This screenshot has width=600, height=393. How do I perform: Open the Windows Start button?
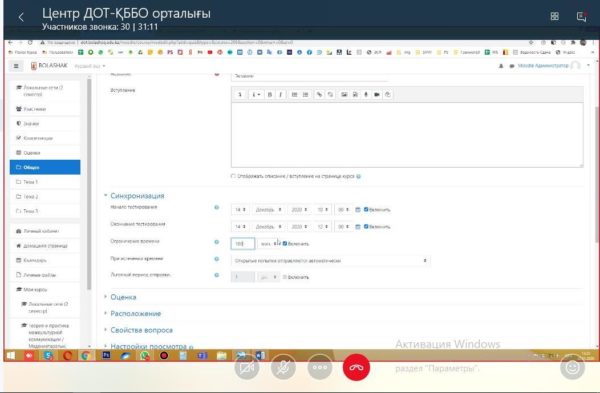11,355
